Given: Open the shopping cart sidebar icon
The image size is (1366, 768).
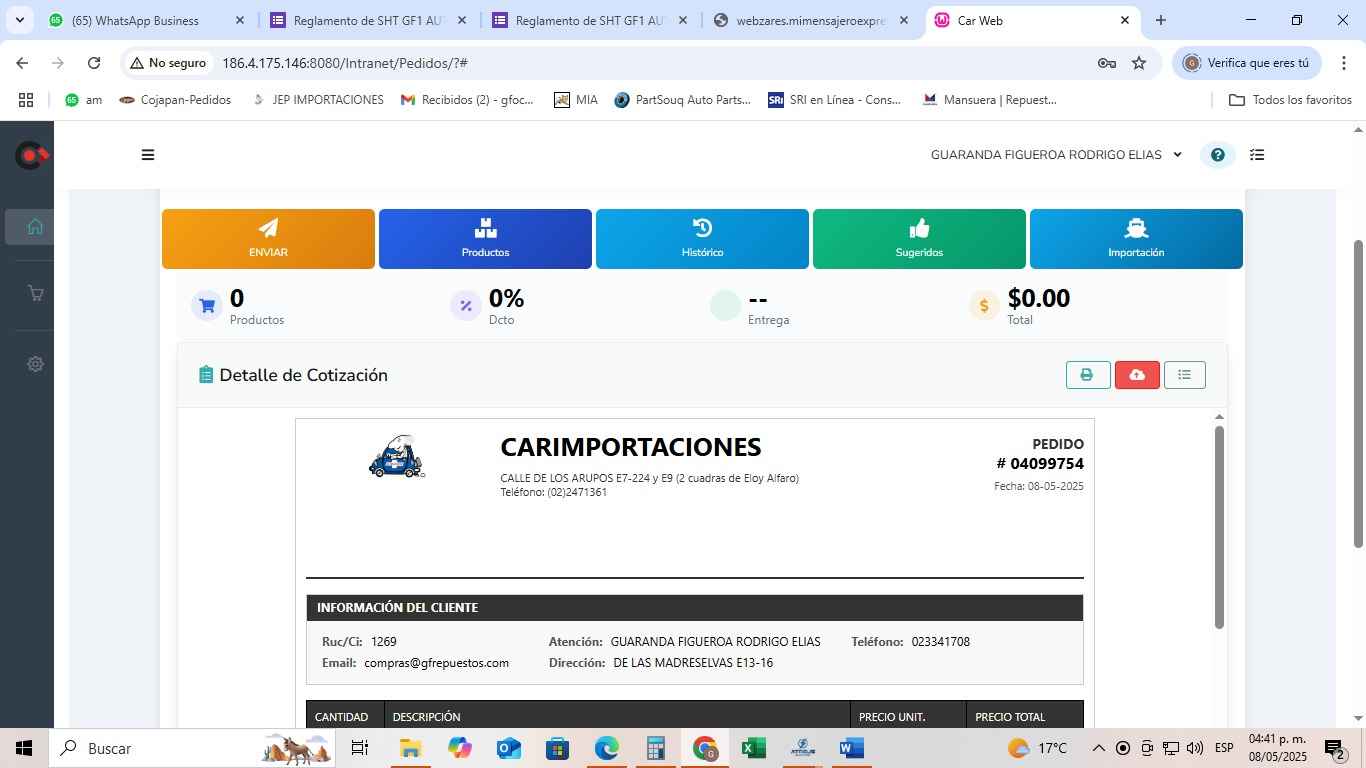Looking at the screenshot, I should click(x=35, y=294).
